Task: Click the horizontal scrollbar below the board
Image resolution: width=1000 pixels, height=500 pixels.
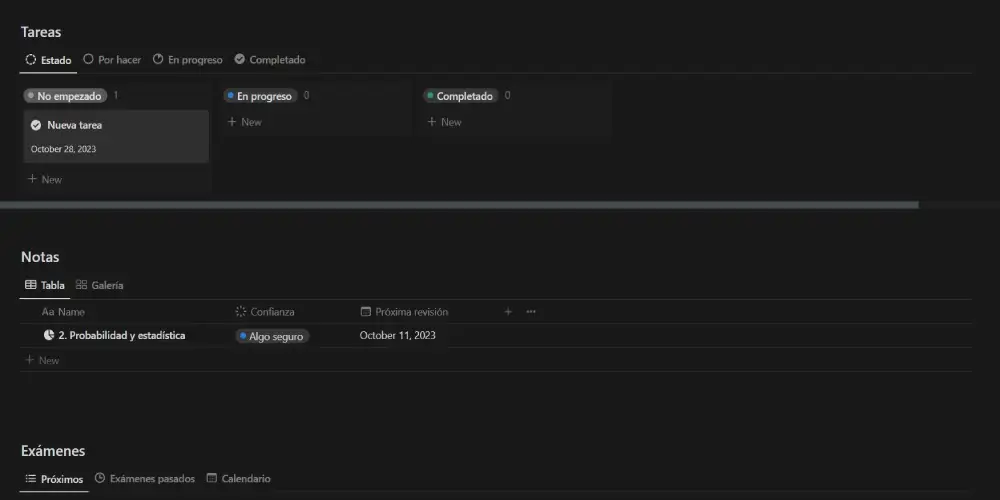Action: pos(458,204)
